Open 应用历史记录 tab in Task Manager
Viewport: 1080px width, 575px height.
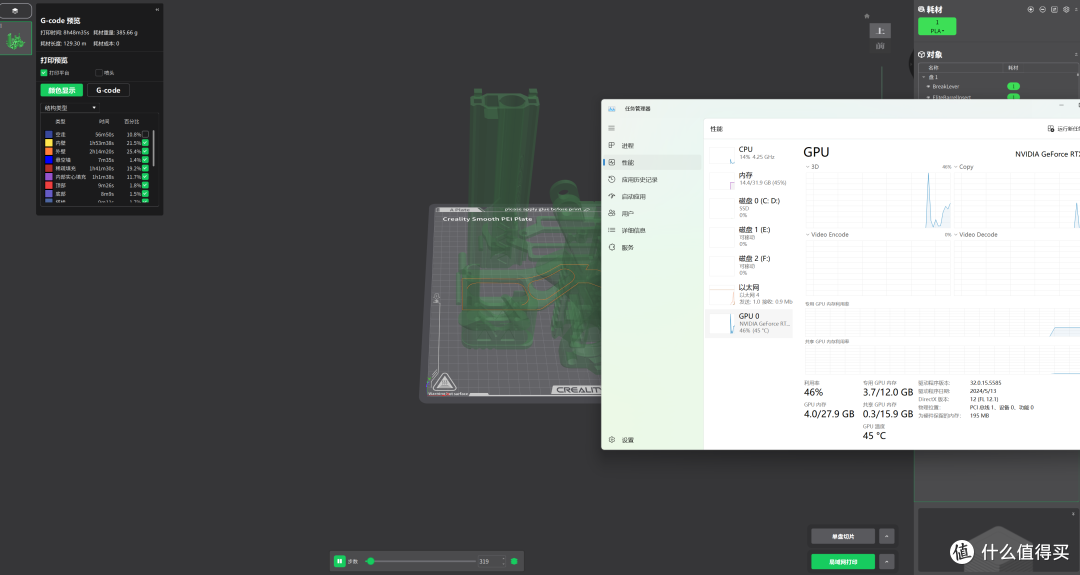tap(652, 180)
